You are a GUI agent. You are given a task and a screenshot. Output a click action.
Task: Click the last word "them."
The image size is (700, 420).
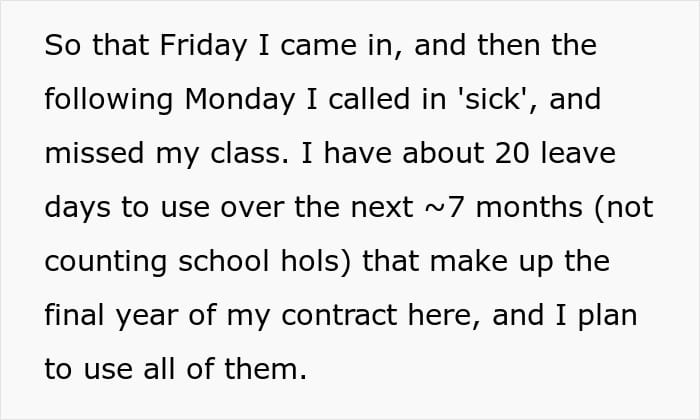266,369
